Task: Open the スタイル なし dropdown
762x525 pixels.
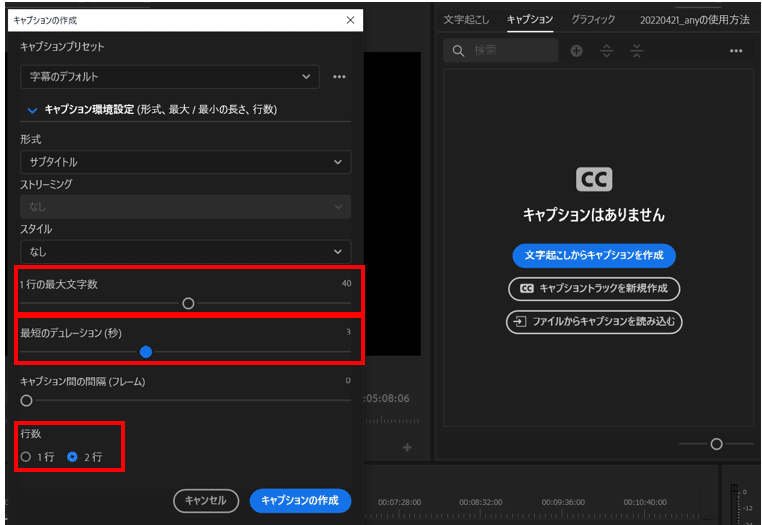Action: [x=185, y=252]
